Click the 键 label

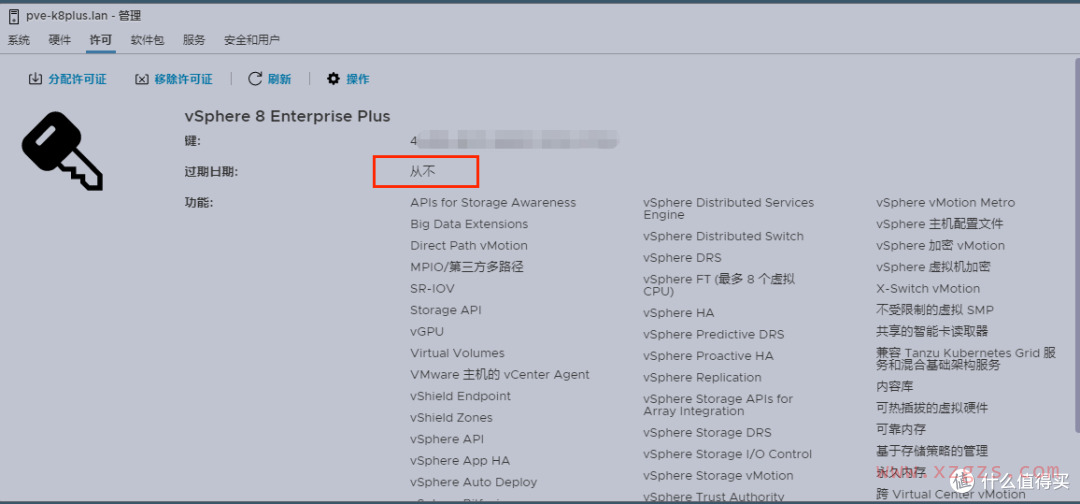(192, 141)
